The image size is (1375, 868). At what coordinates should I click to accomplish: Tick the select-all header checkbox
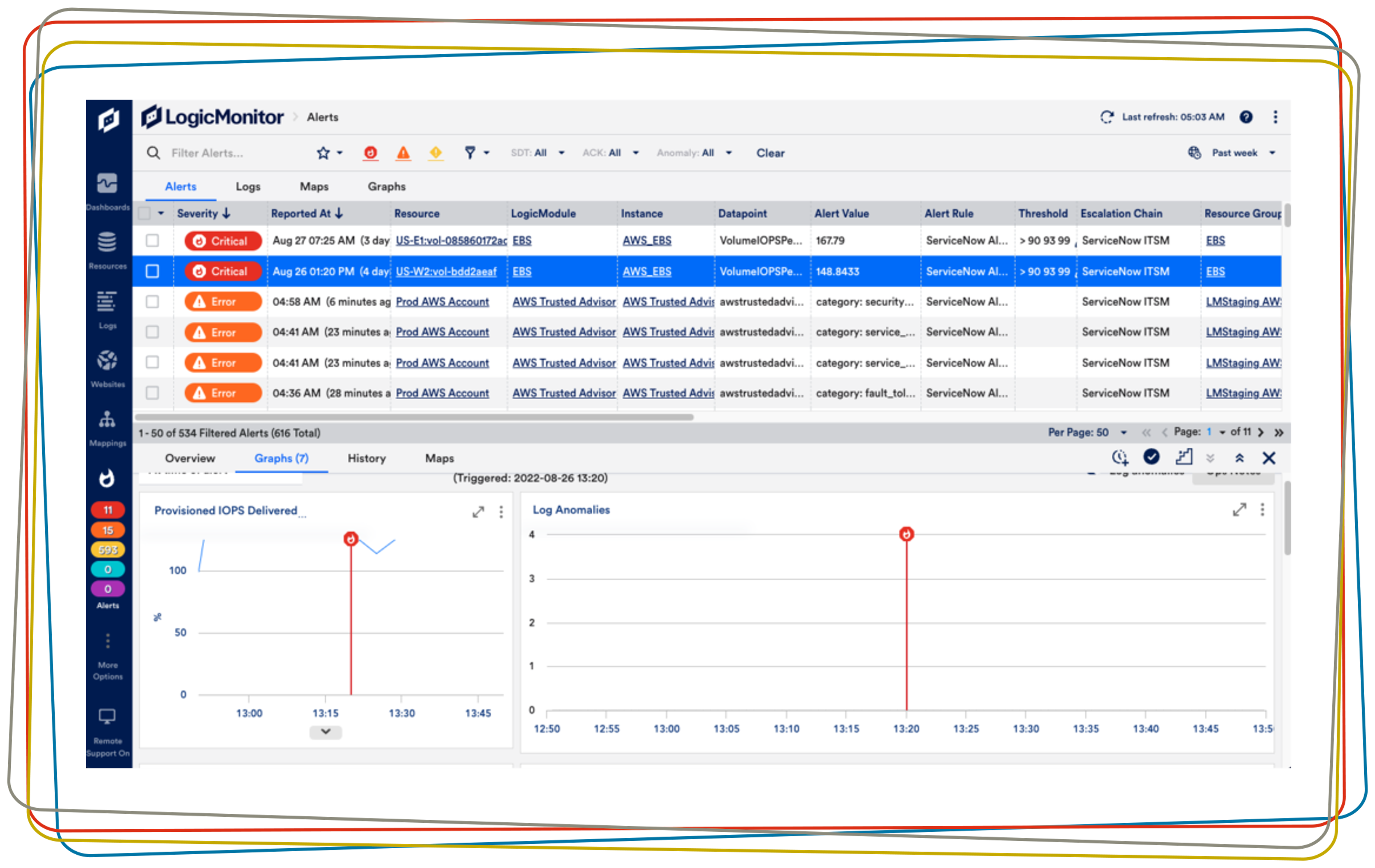(144, 214)
